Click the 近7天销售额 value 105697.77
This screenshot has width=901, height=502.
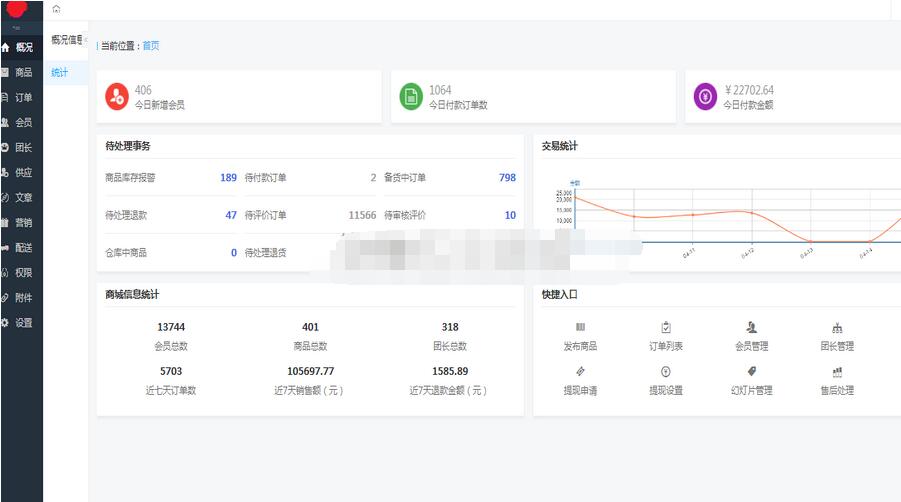pos(310,371)
